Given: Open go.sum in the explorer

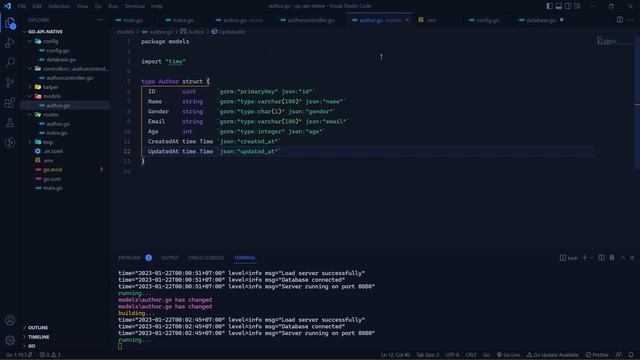Looking at the screenshot, I should [x=52, y=179].
